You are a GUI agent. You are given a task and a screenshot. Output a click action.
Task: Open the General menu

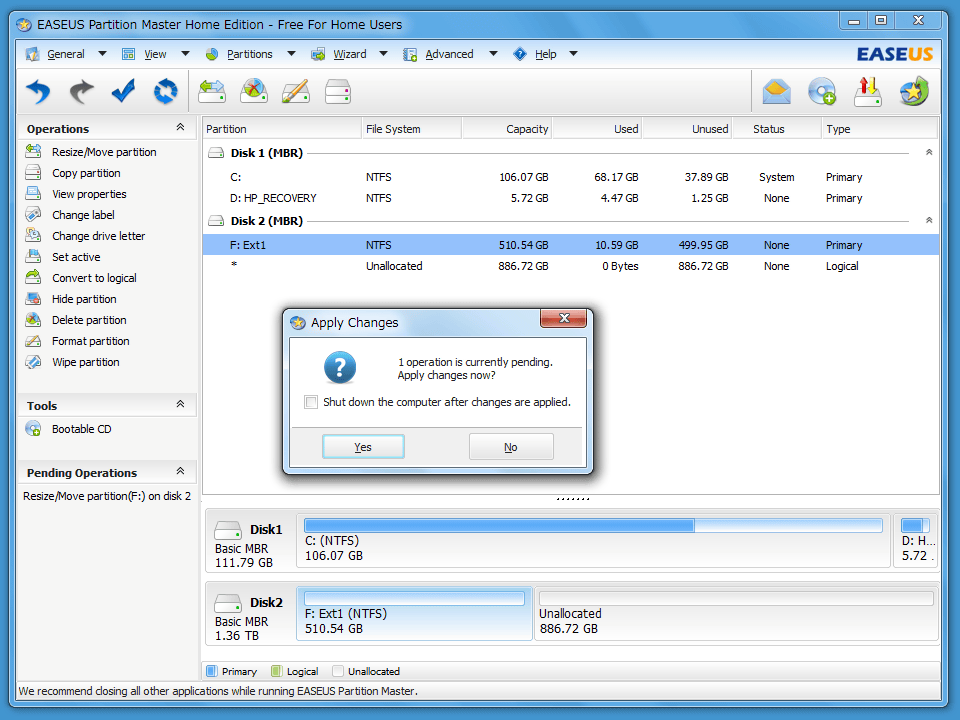[66, 54]
